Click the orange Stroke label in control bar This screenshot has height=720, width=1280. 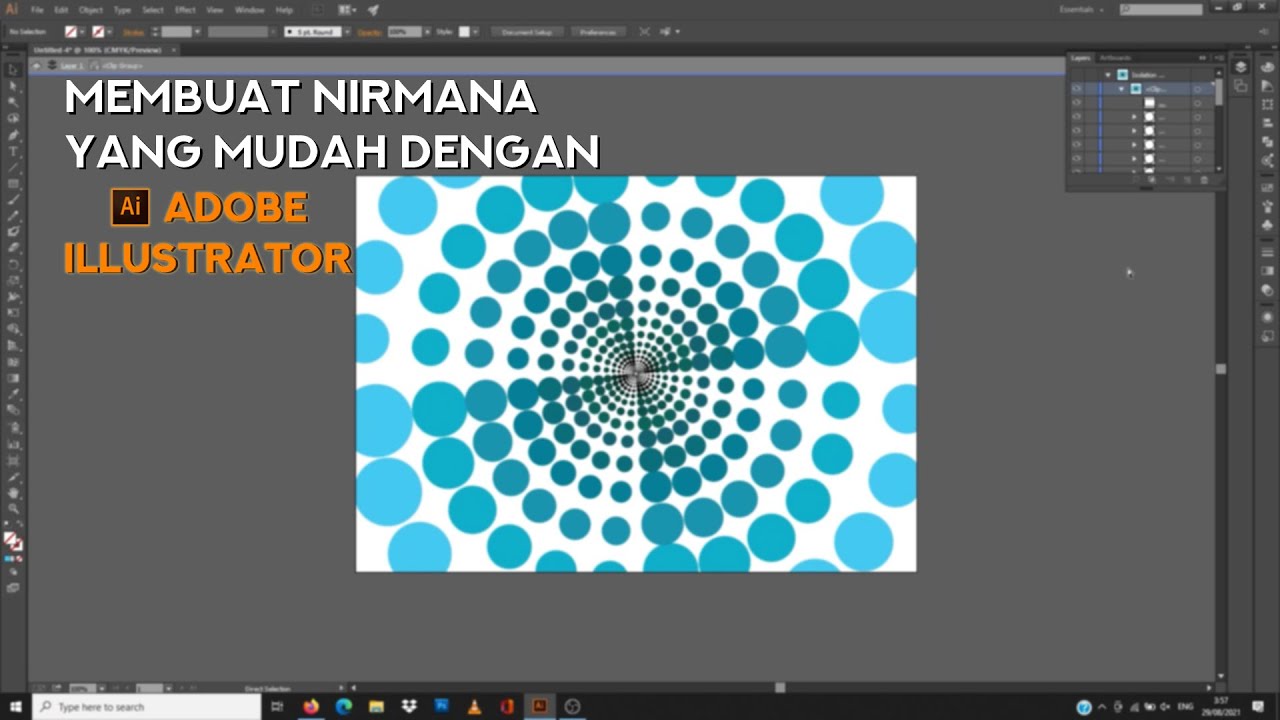(134, 32)
